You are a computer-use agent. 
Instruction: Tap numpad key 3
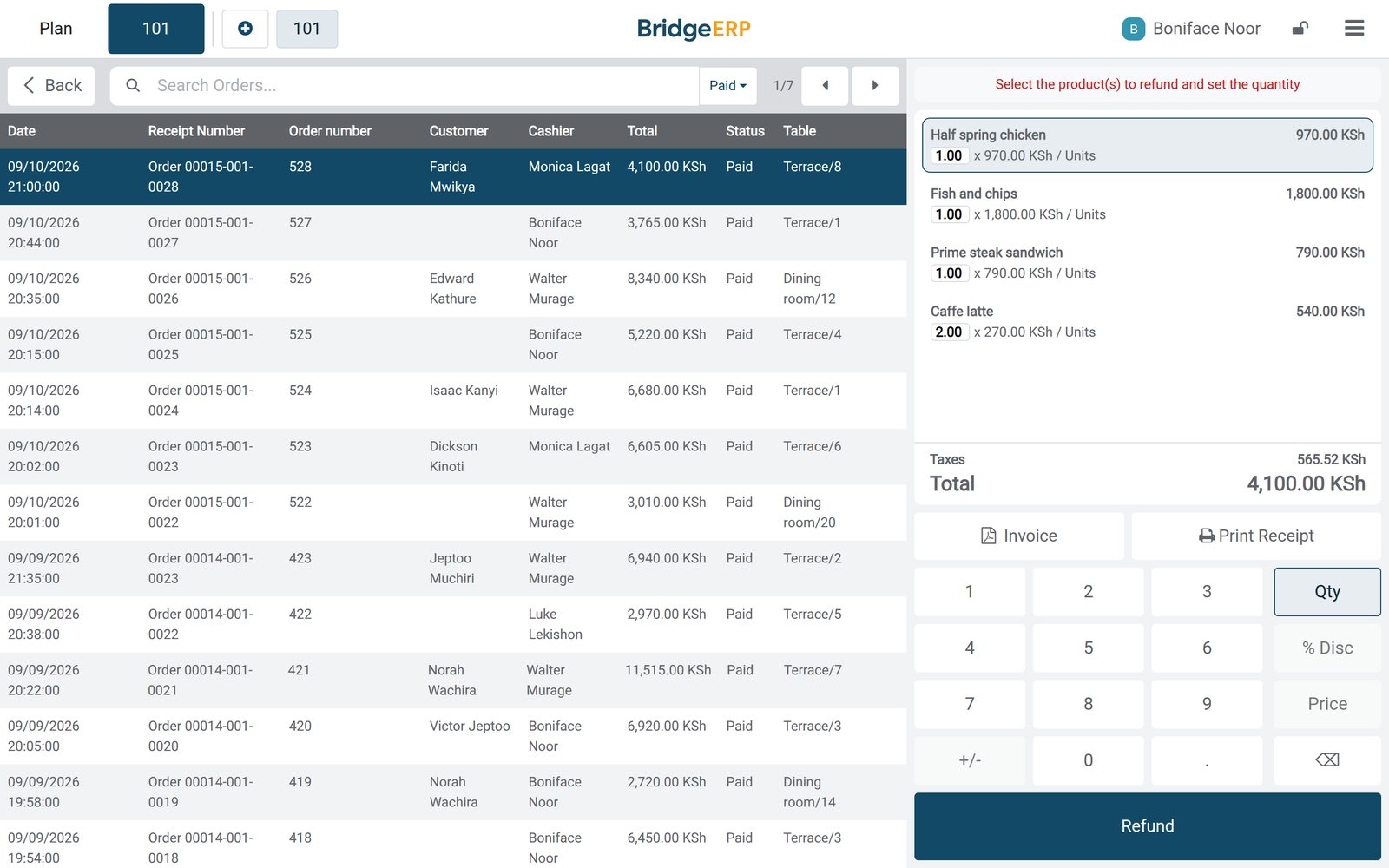[x=1207, y=592]
